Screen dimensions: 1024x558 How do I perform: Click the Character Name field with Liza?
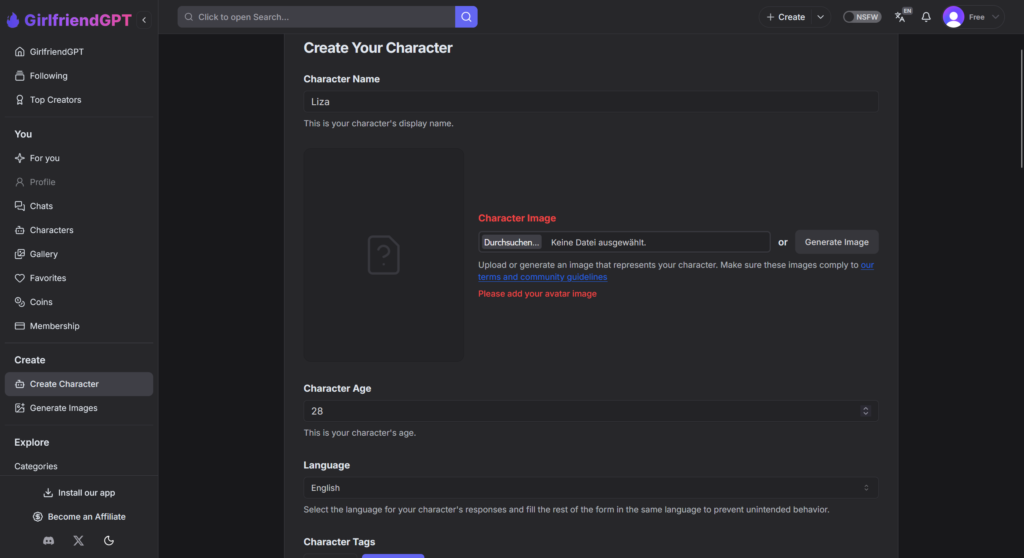(x=590, y=102)
